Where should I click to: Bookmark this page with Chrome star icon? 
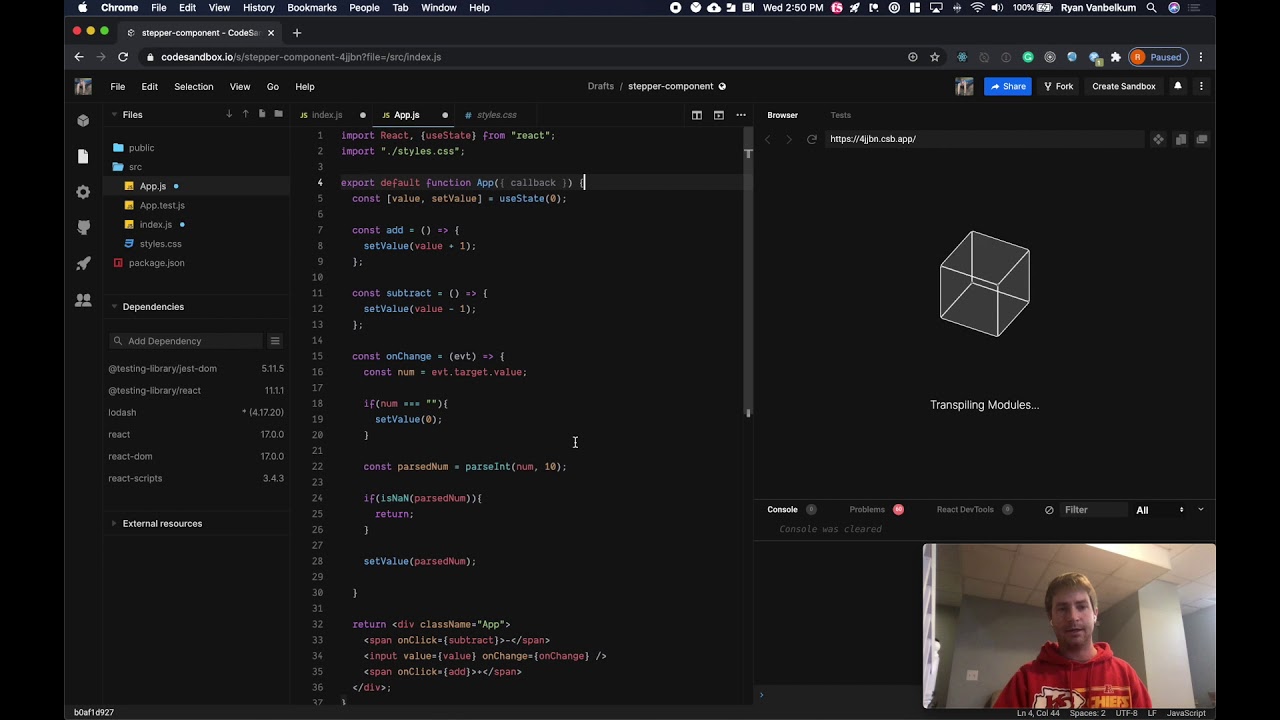click(x=935, y=57)
